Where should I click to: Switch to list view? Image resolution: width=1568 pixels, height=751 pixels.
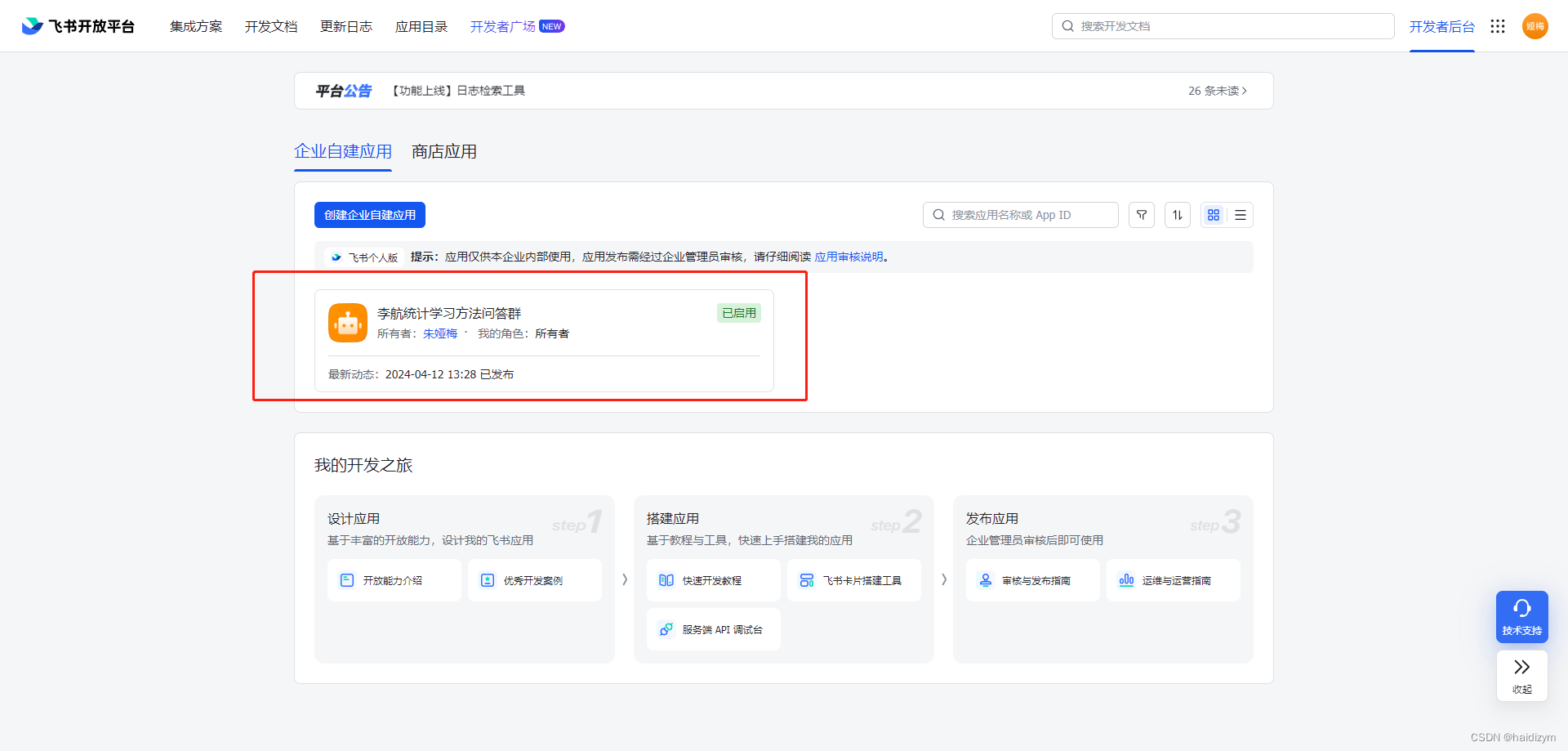point(1241,215)
